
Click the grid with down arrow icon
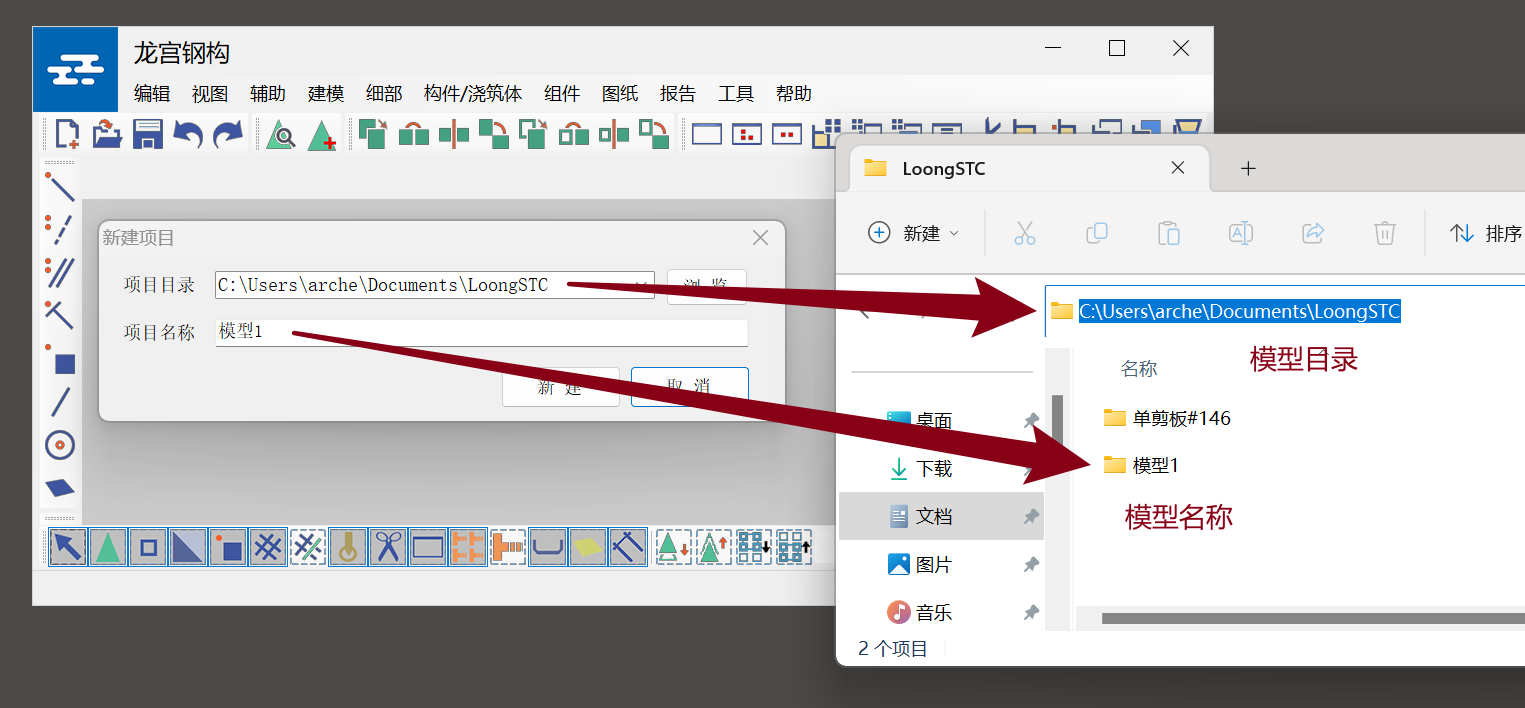pos(753,547)
